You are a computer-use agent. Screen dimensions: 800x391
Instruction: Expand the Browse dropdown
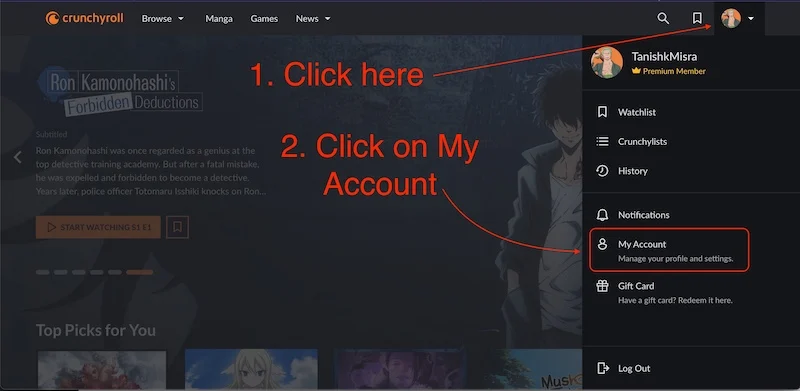tap(163, 18)
